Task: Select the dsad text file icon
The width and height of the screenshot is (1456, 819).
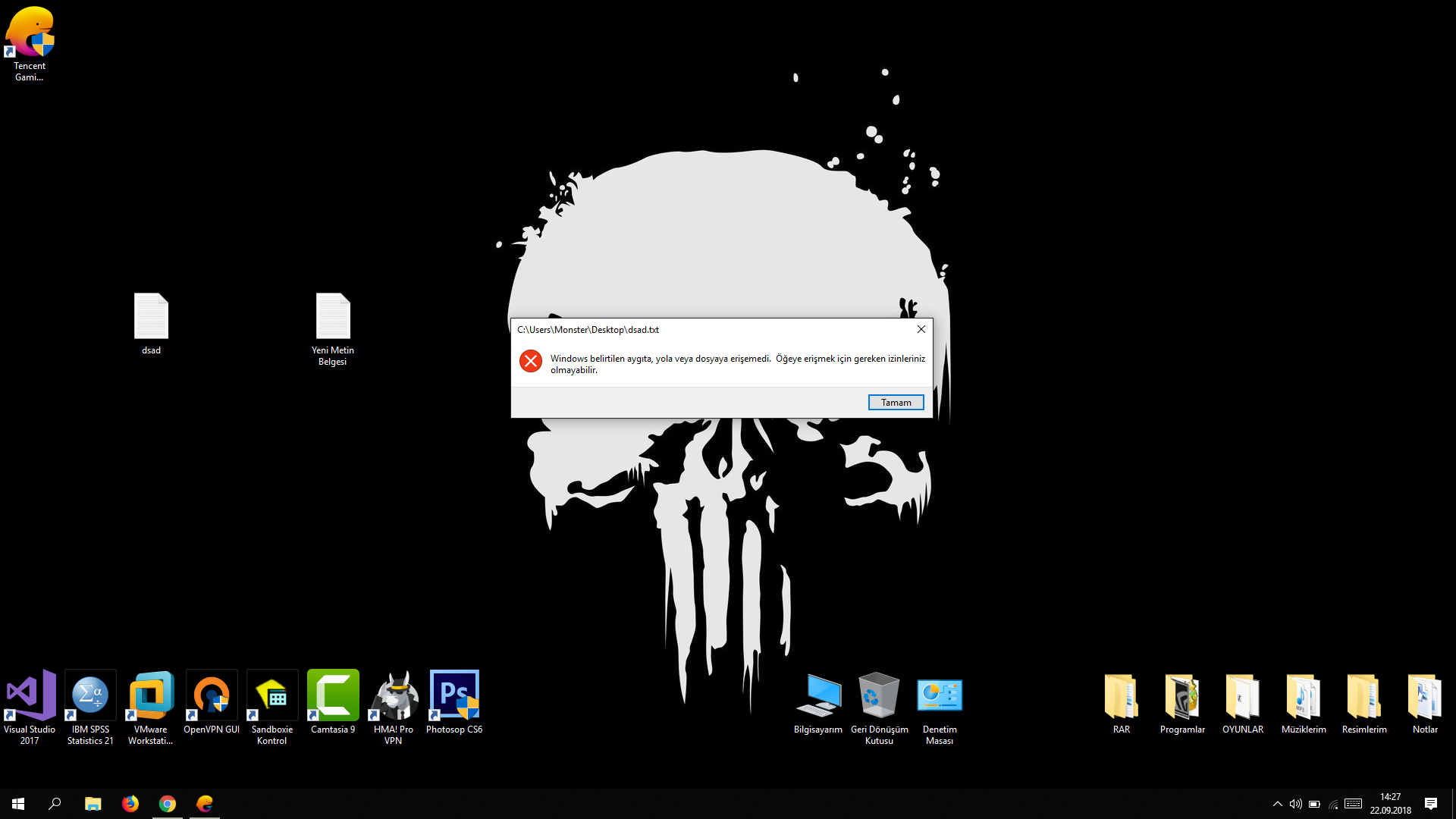Action: click(x=151, y=324)
